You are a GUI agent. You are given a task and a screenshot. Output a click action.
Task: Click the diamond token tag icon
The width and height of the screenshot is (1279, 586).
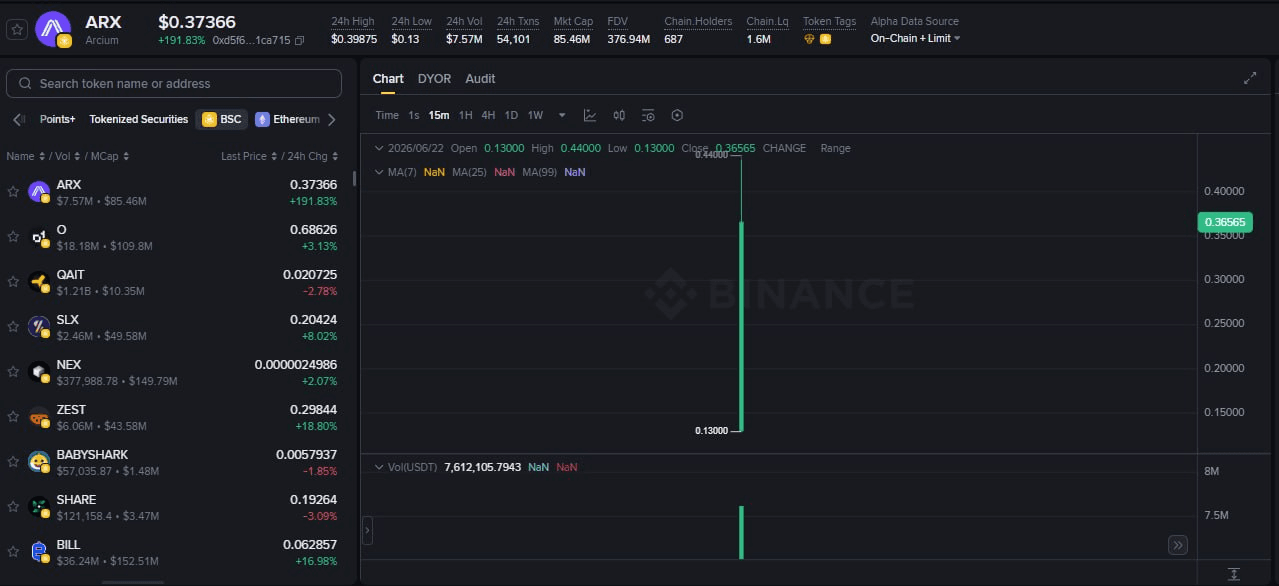[x=810, y=39]
